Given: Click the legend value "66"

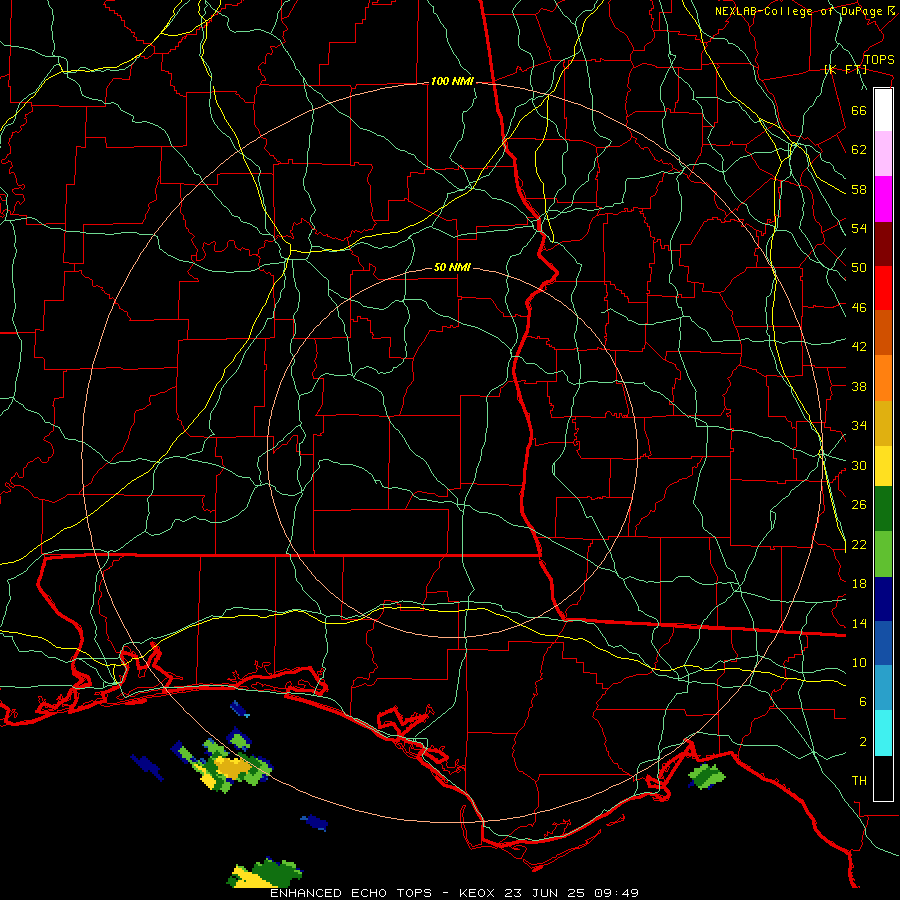Looking at the screenshot, I should pyautogui.click(x=859, y=110).
